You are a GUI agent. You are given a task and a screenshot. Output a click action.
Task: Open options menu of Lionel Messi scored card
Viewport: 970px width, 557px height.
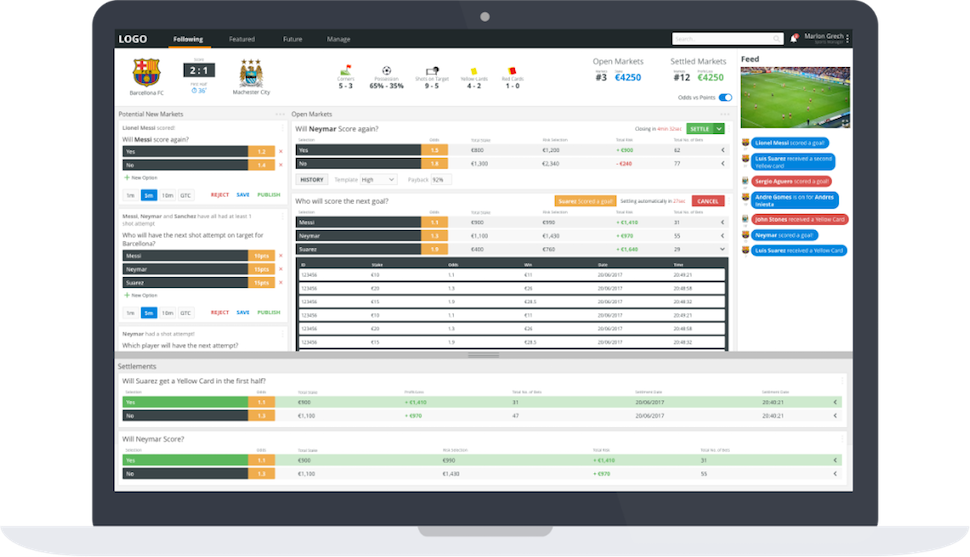coord(283,128)
